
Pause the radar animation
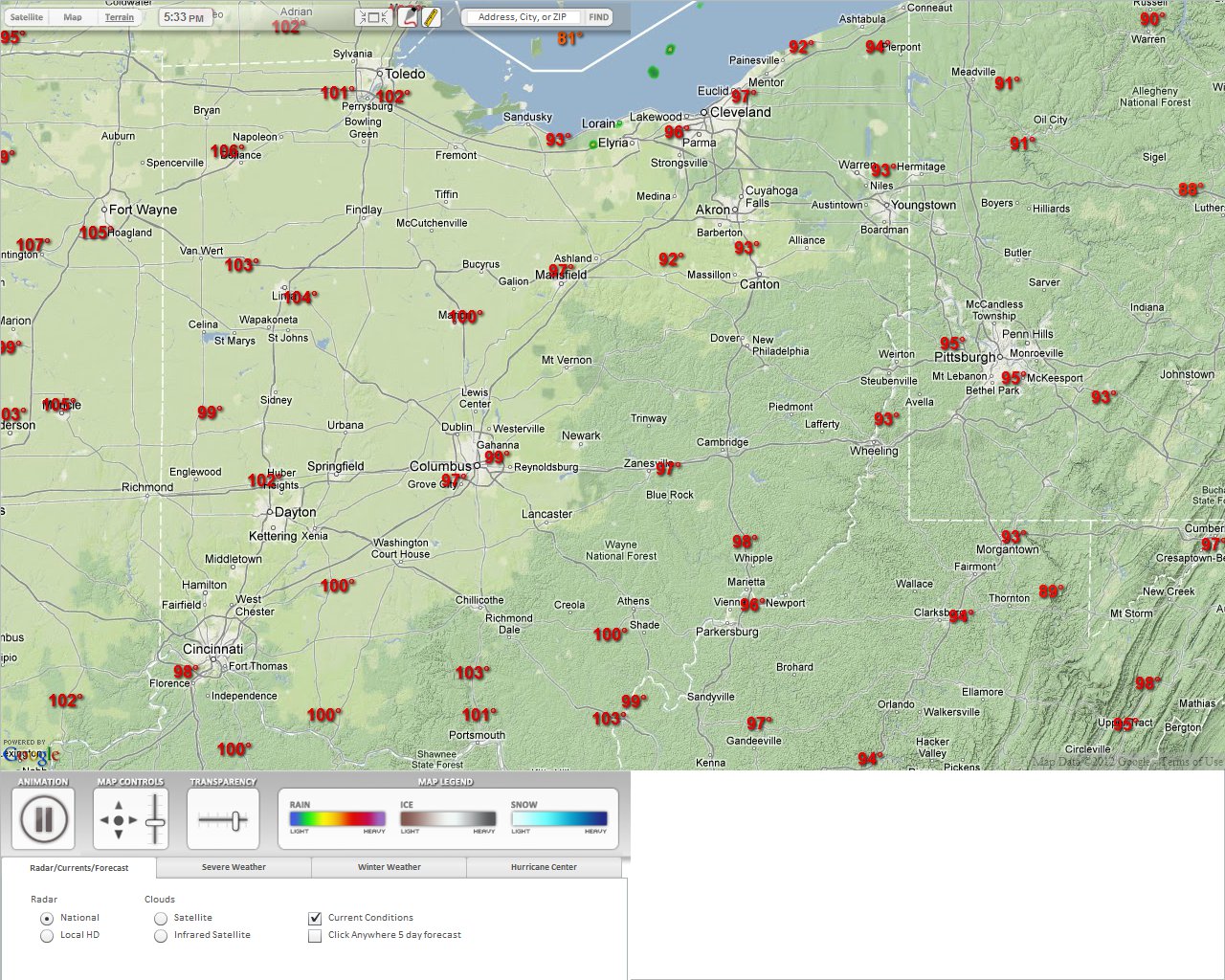(x=44, y=819)
